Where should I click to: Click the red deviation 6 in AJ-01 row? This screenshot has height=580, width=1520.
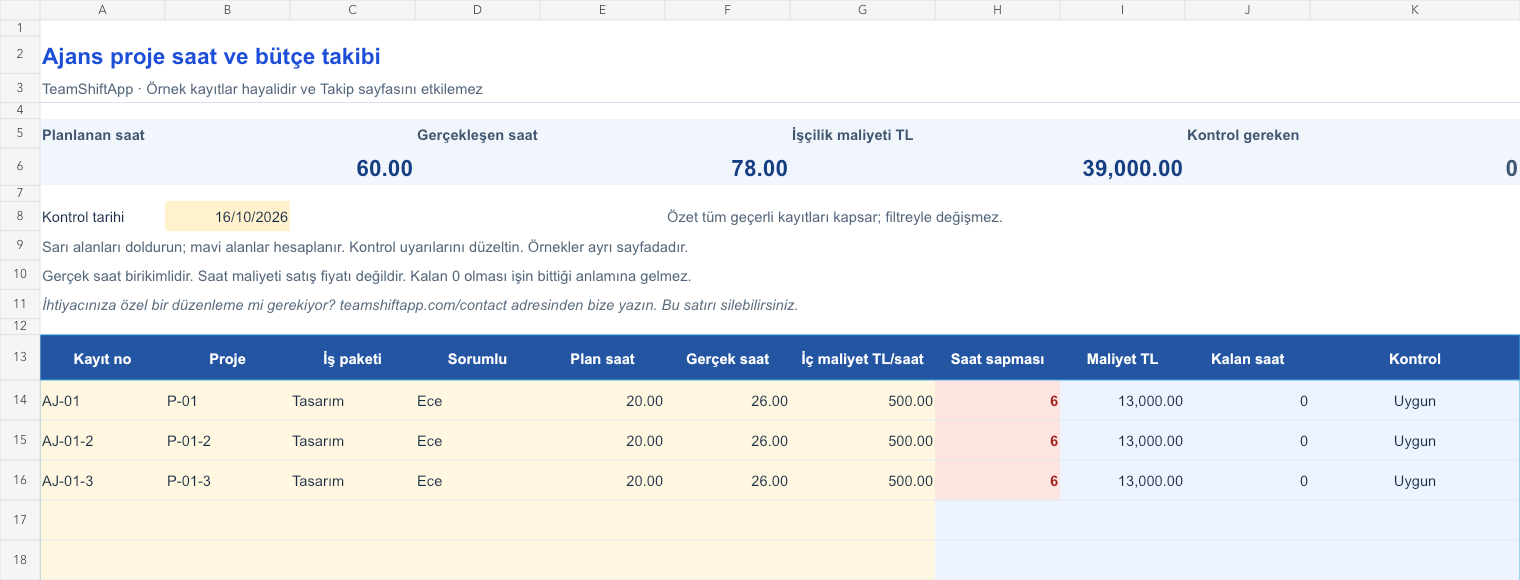click(997, 401)
